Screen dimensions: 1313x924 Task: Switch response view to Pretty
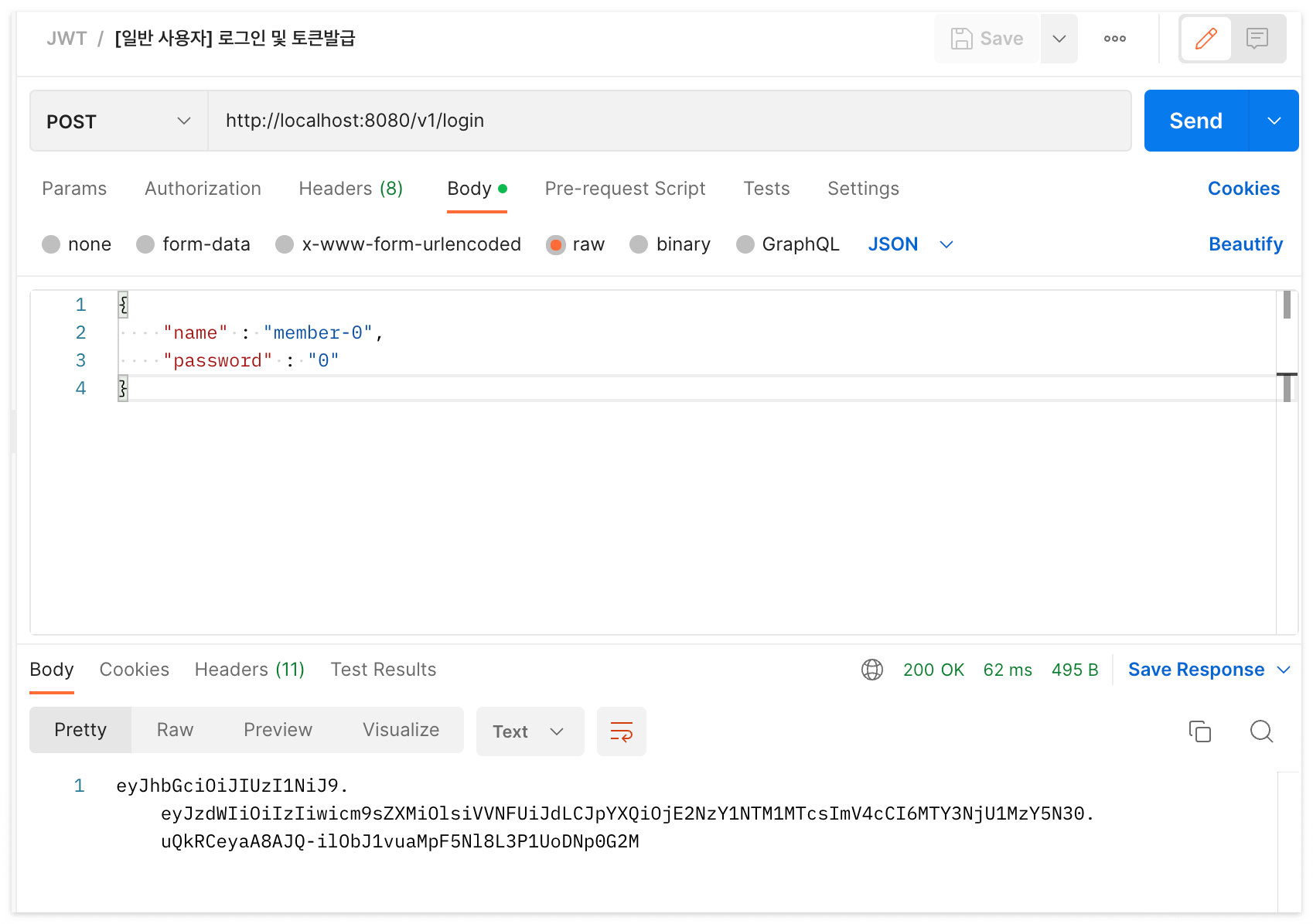[80, 730]
